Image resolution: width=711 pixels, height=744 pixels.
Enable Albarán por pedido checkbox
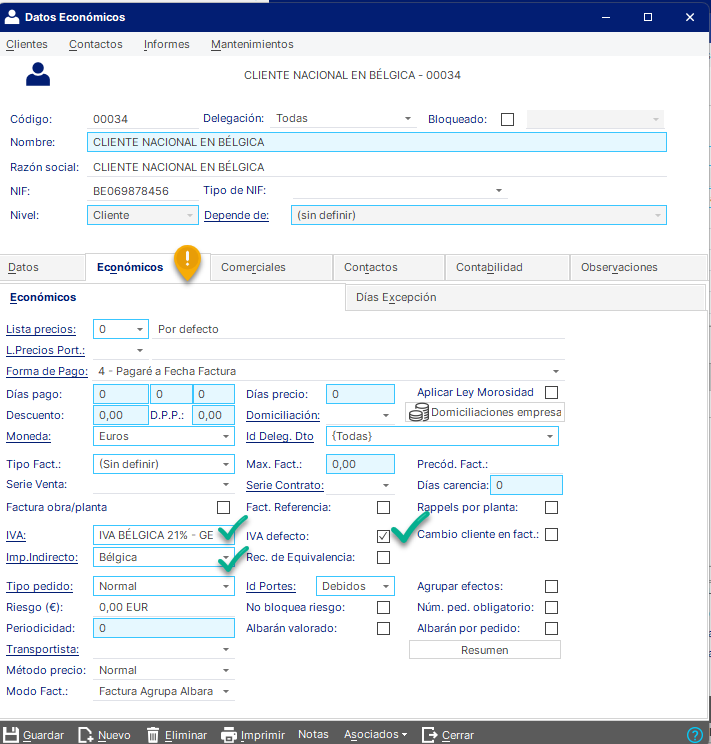click(552, 628)
